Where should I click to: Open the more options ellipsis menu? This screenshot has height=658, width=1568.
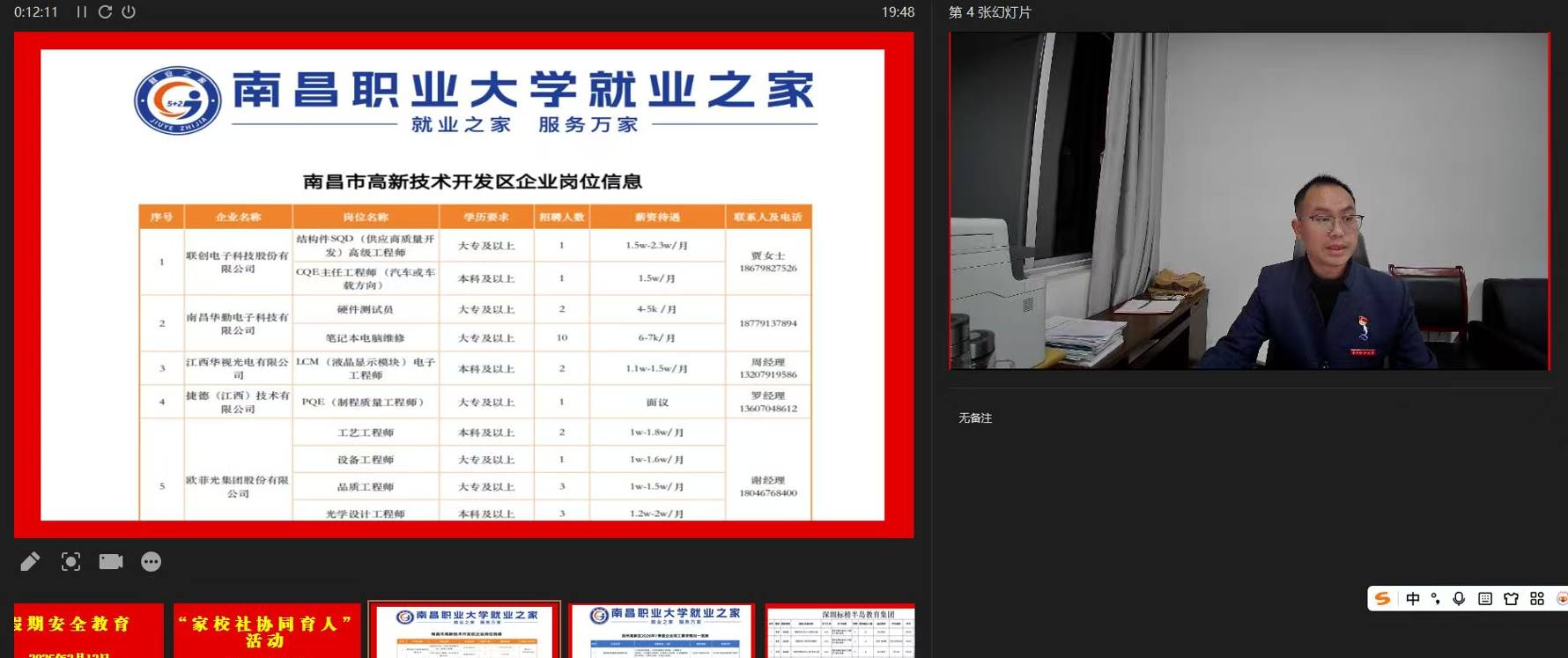click(152, 562)
